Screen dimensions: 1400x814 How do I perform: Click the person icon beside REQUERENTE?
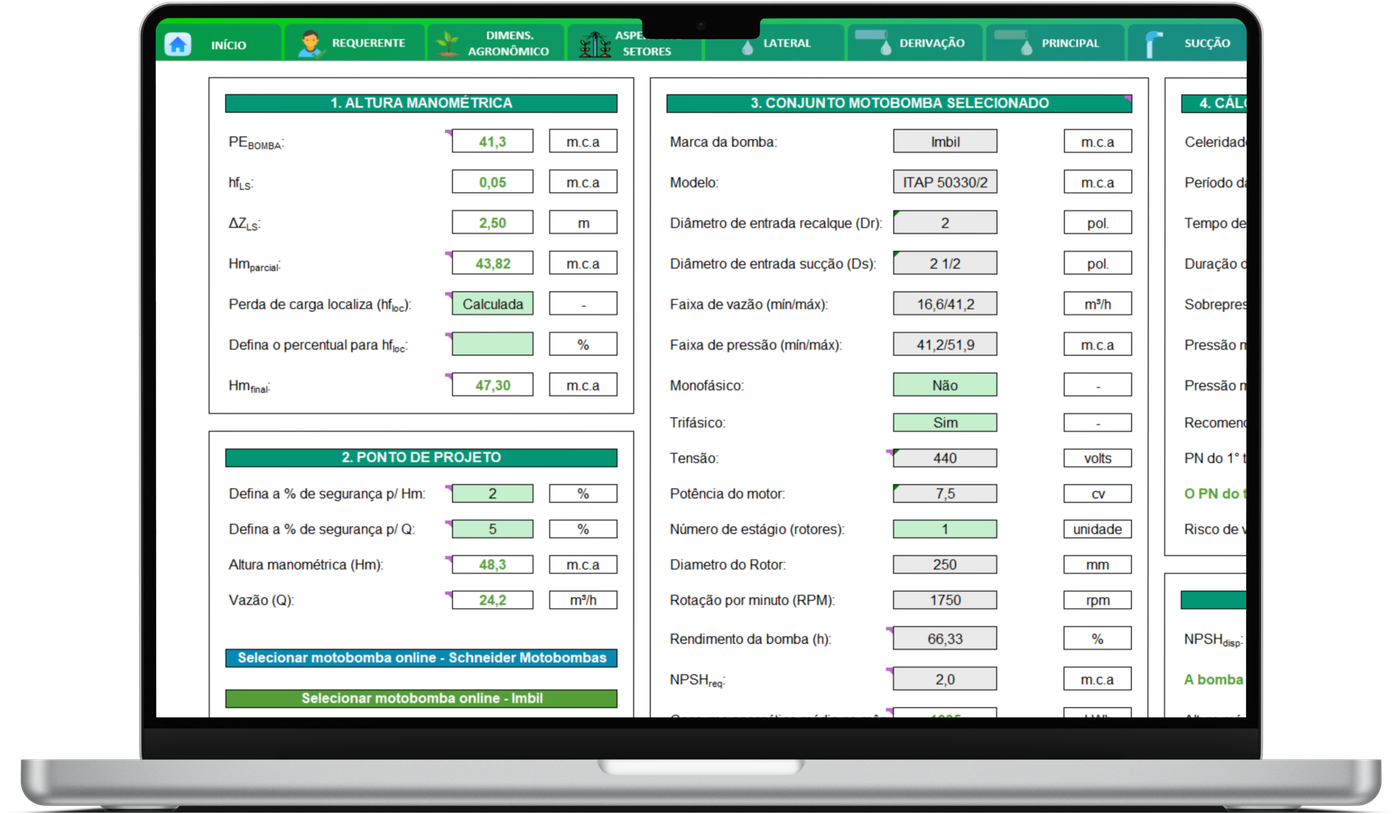coord(311,44)
